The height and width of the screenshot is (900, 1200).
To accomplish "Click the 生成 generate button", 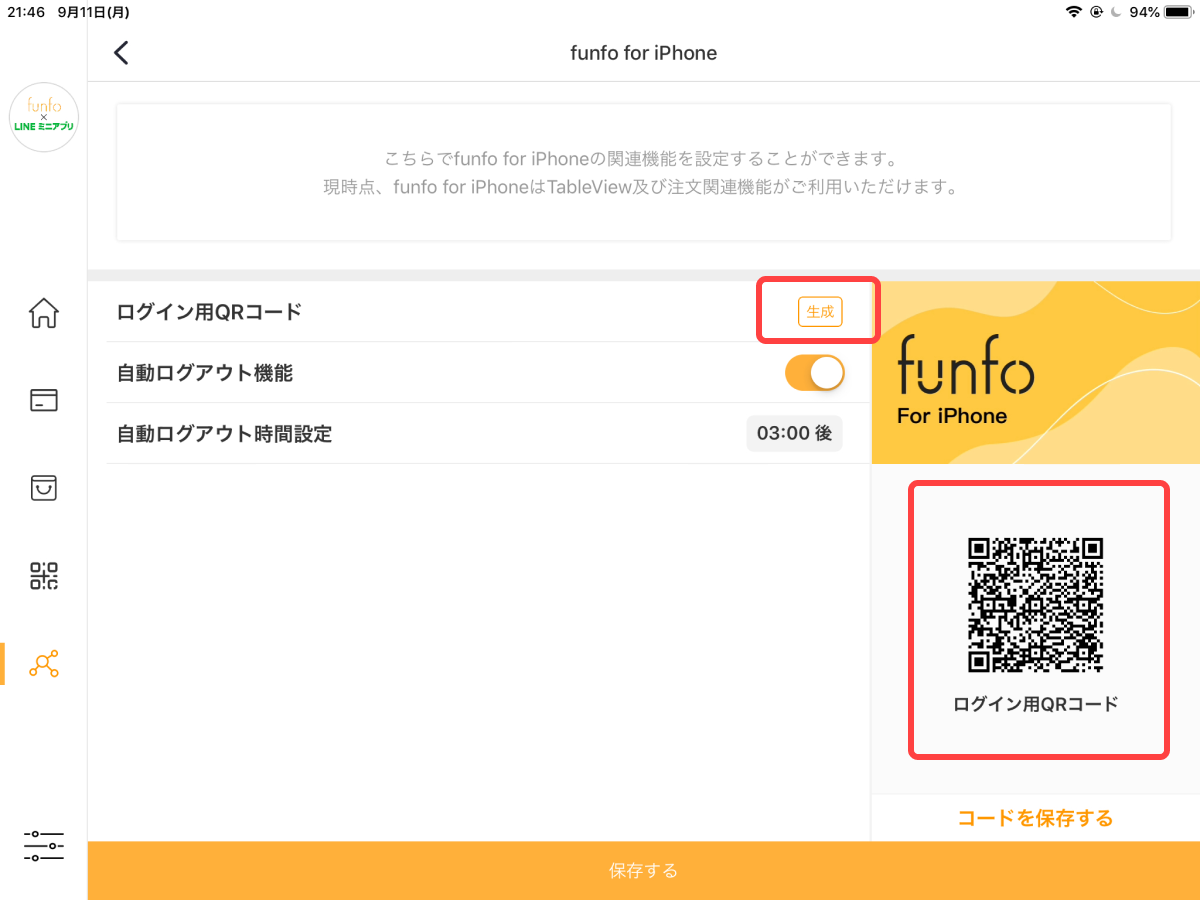I will click(x=820, y=312).
